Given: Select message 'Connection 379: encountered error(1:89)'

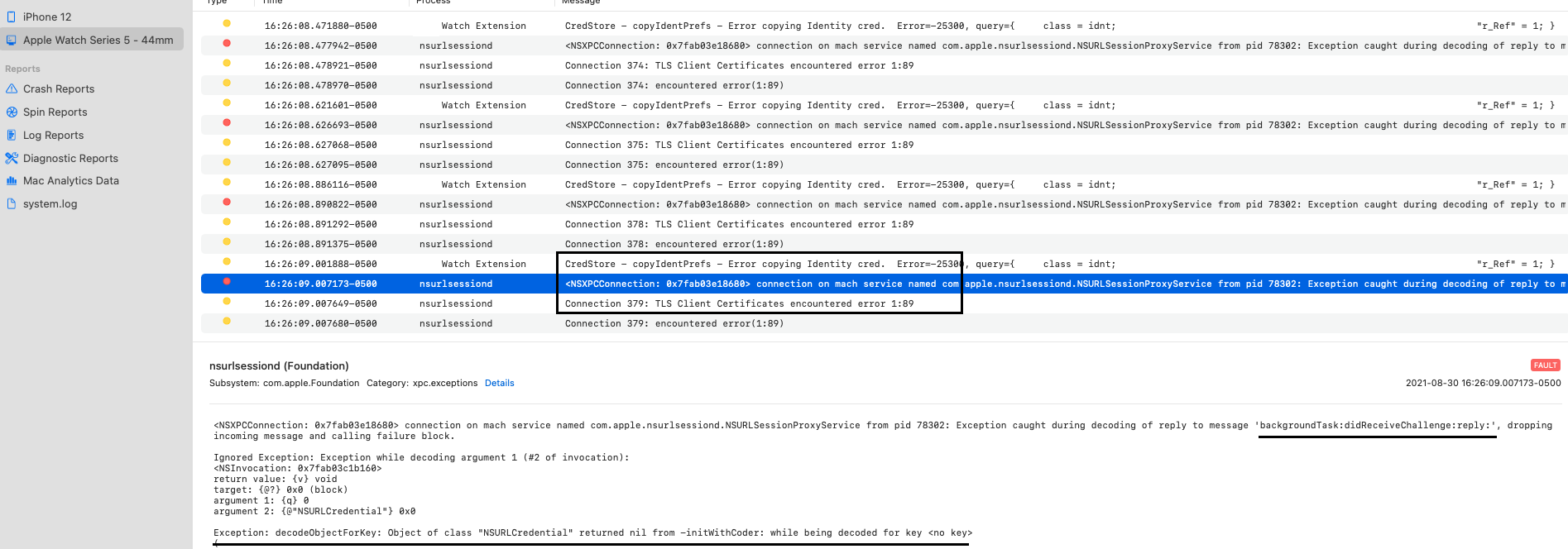Looking at the screenshot, I should click(x=674, y=323).
